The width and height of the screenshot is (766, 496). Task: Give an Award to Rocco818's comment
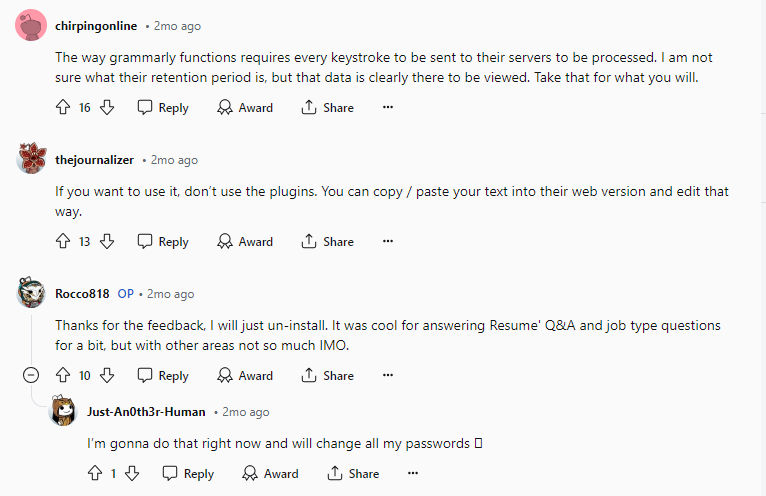[245, 375]
